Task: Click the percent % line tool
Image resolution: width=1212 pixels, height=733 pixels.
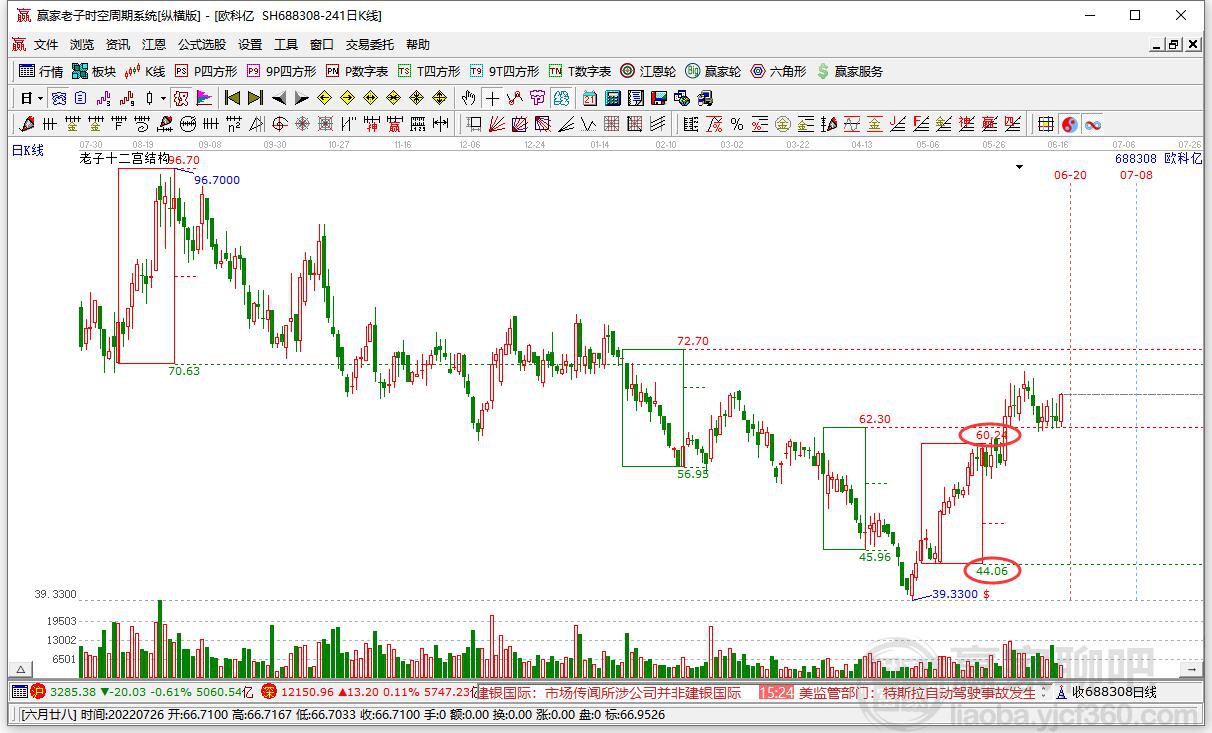Action: [x=737, y=124]
